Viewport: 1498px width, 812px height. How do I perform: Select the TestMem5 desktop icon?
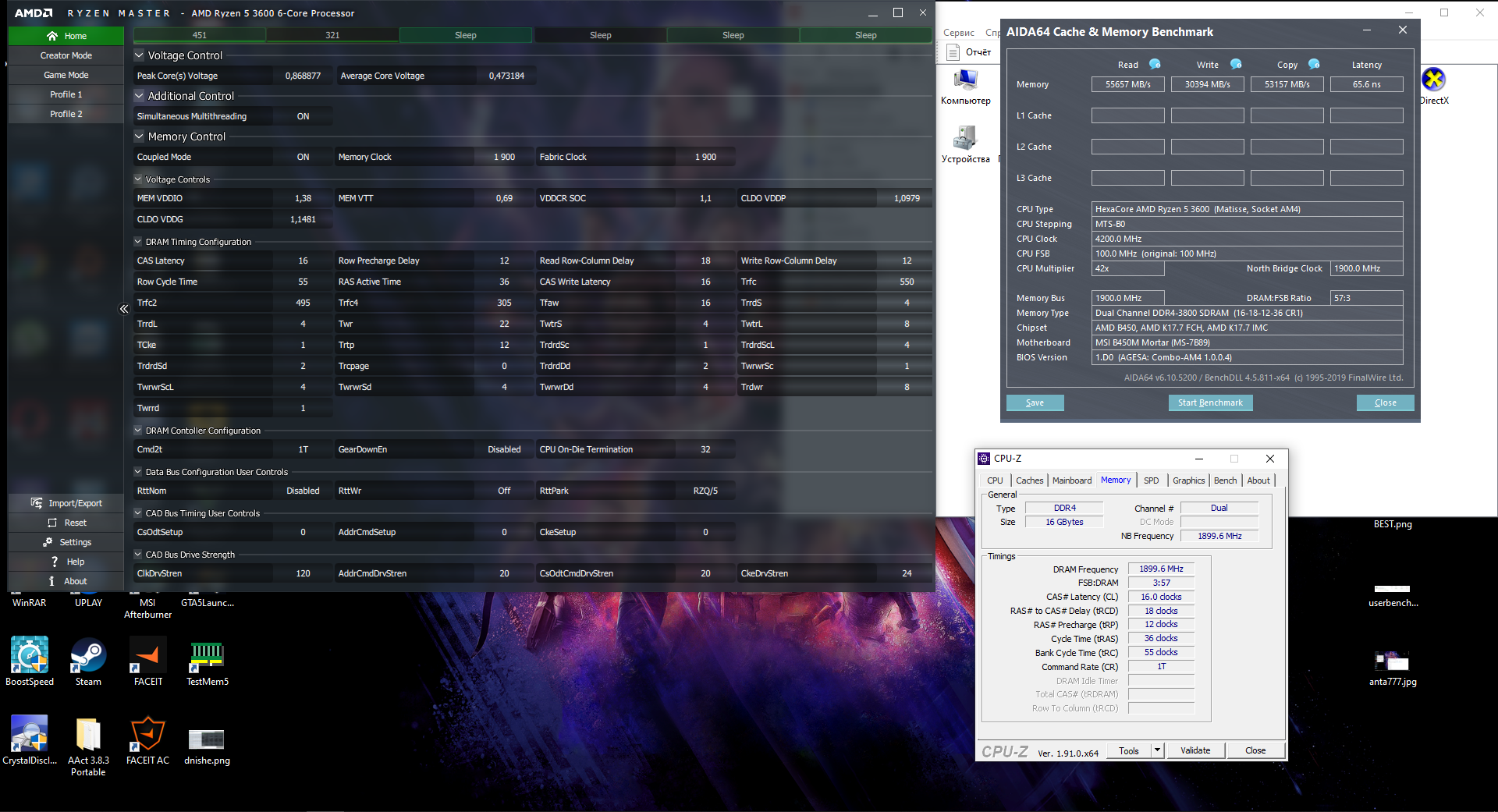point(208,662)
